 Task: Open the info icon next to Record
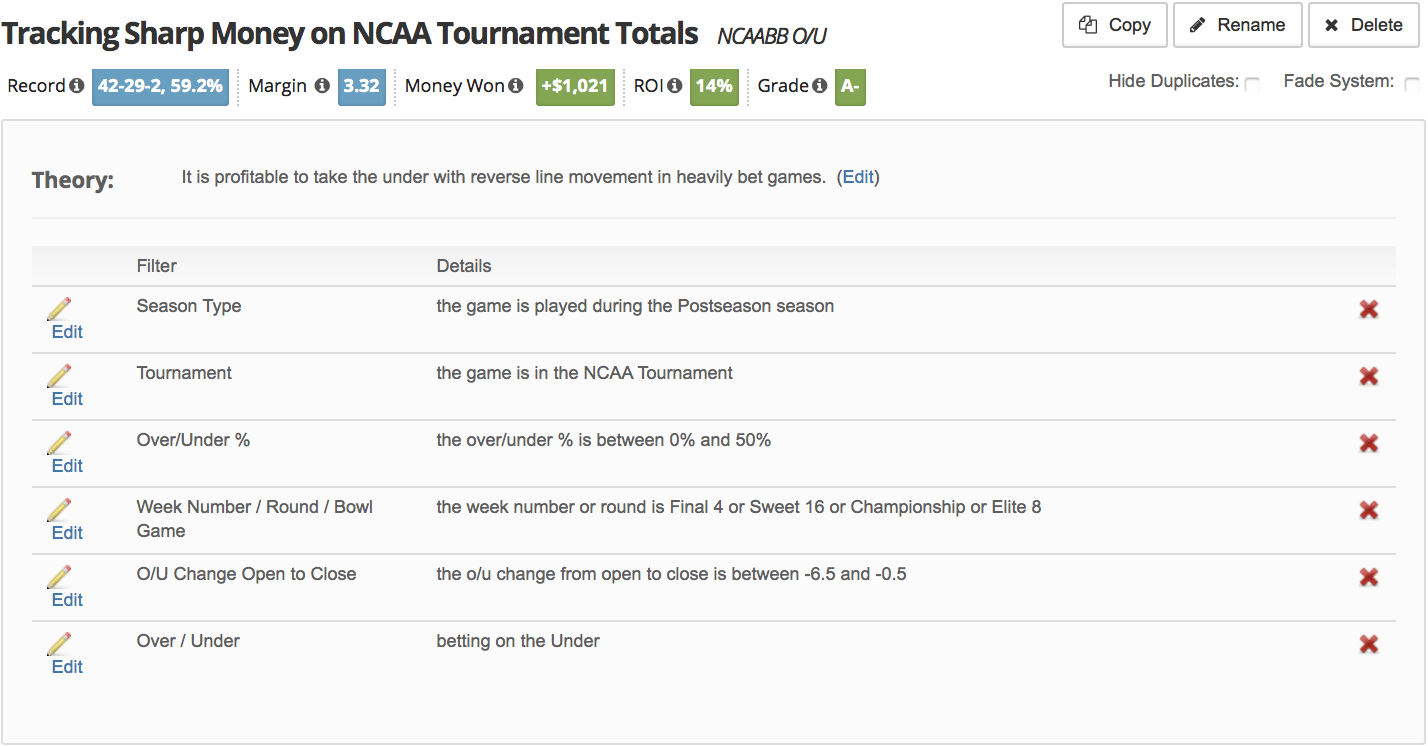coord(77,86)
